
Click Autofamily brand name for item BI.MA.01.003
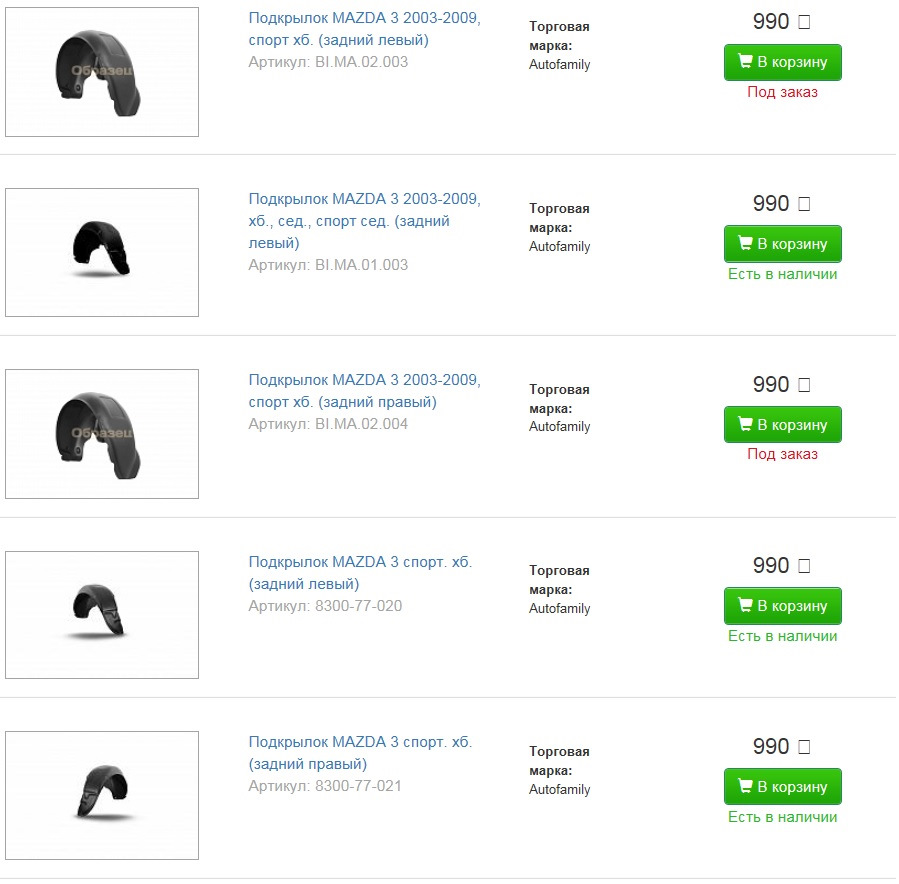coord(559,246)
